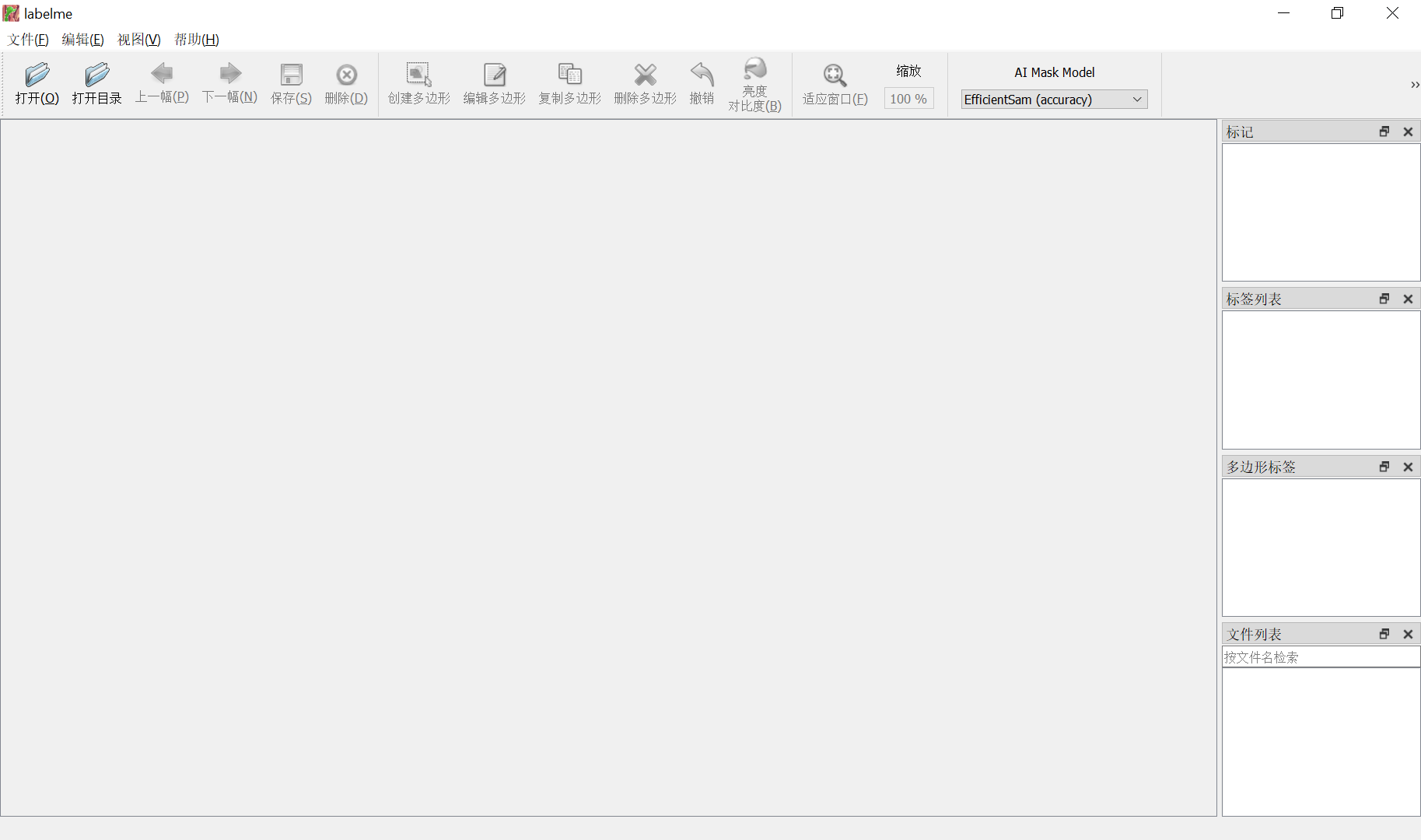The width and height of the screenshot is (1421, 840).
Task: Click the Save 保存 icon
Action: (x=291, y=75)
